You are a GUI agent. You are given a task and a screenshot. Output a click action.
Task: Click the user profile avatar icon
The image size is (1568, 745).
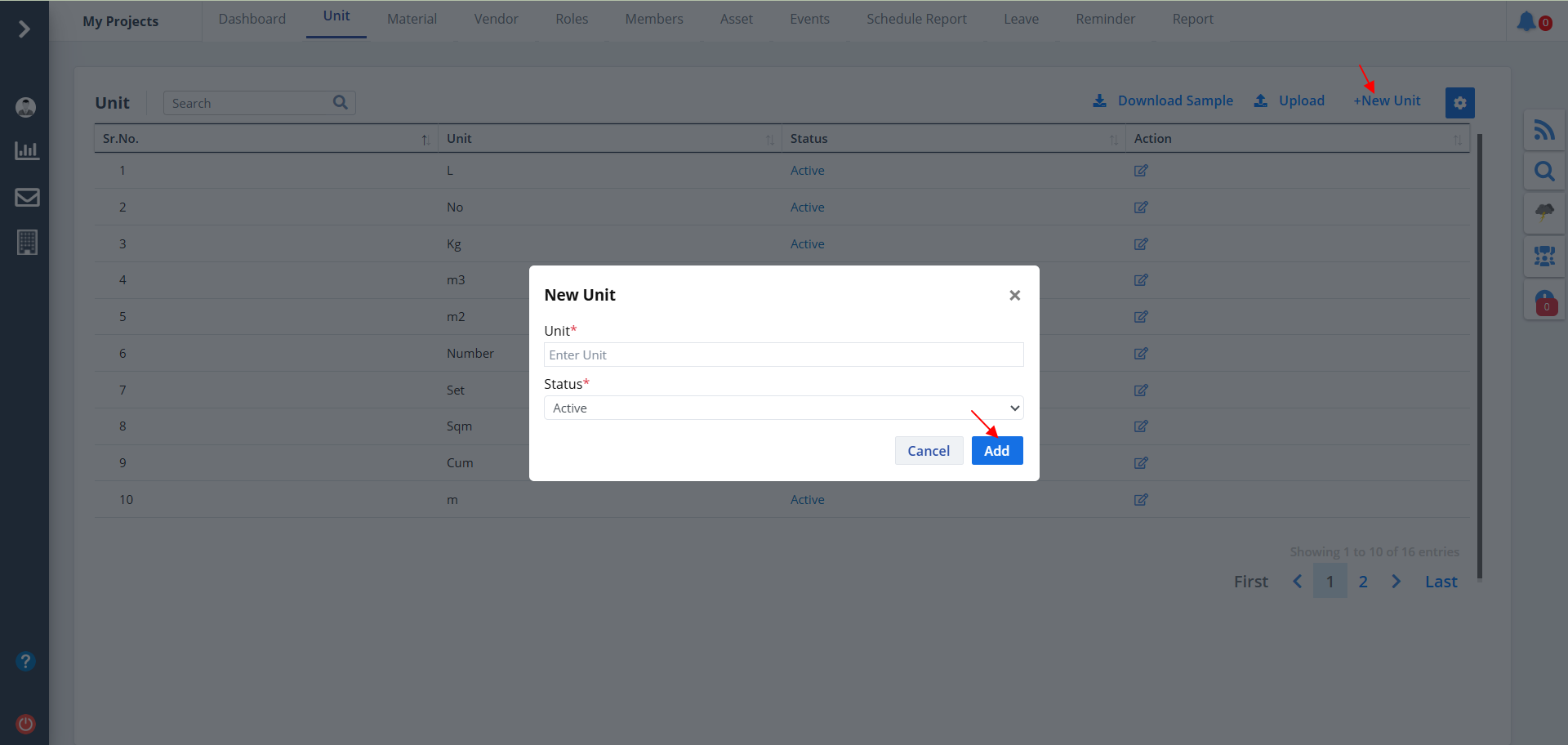pos(26,107)
